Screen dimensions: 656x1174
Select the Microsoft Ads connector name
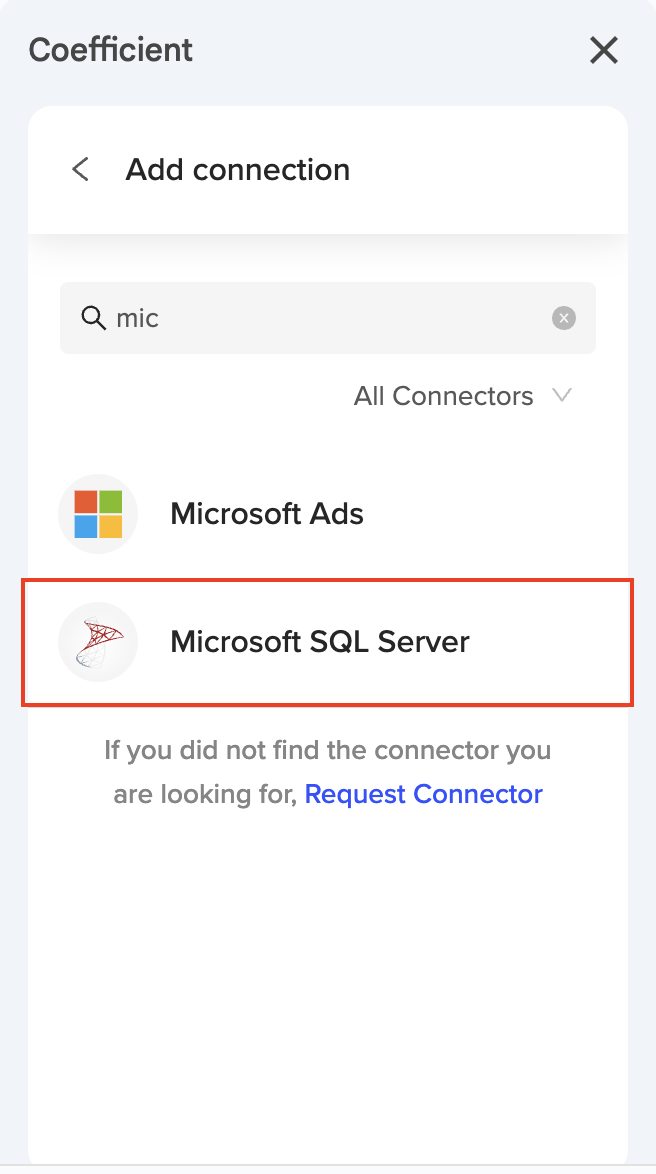pyautogui.click(x=267, y=514)
